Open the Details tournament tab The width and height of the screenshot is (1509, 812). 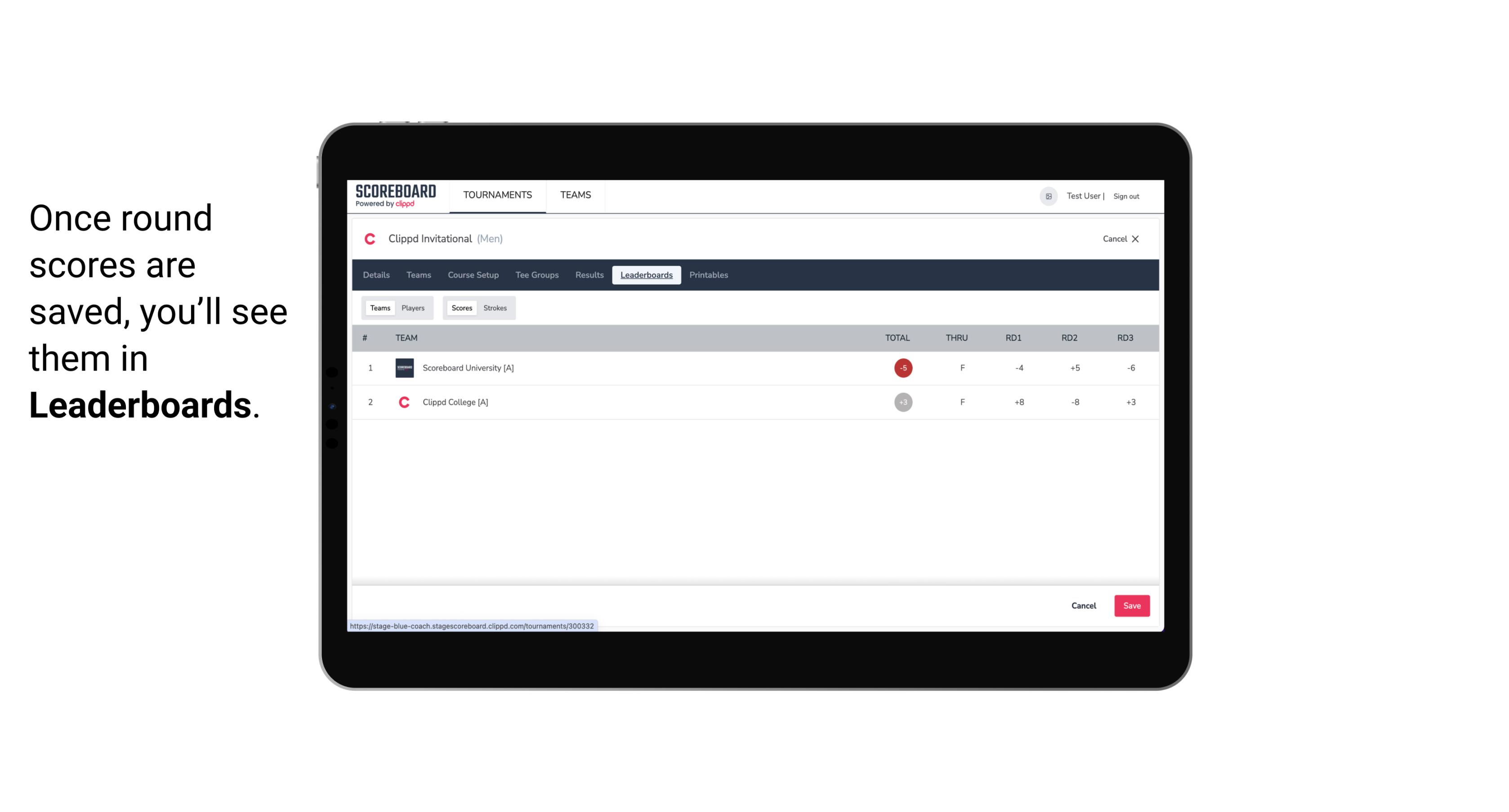click(376, 275)
